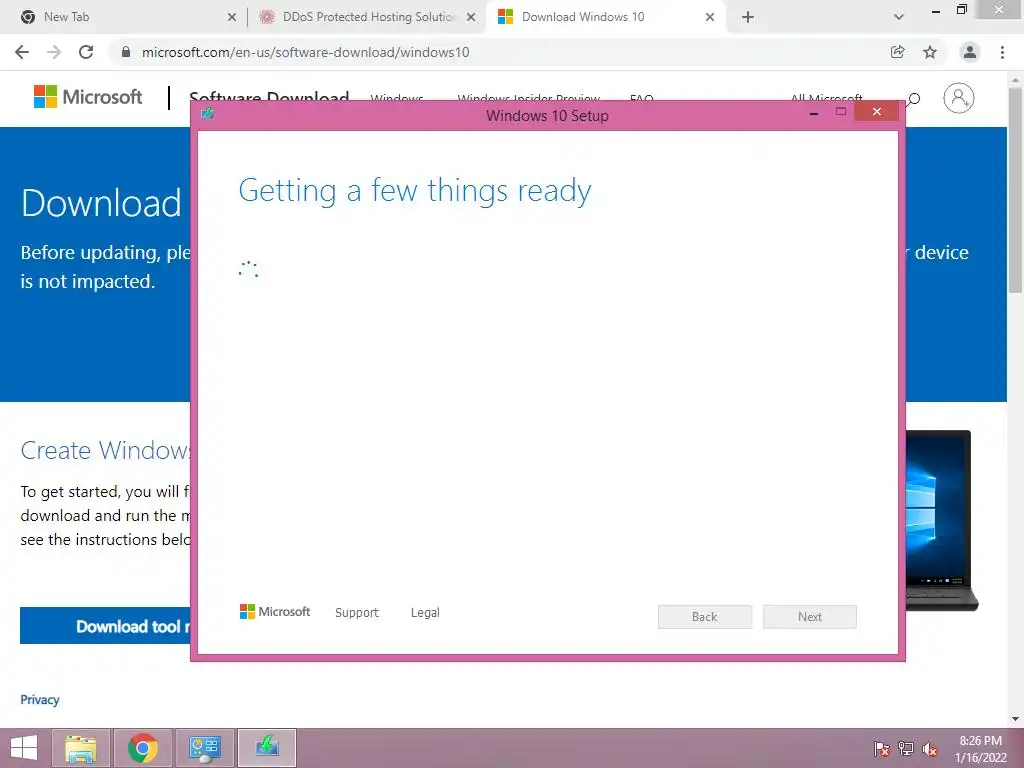Maximize the Windows 10 Setup window
The width and height of the screenshot is (1024, 768).
[840, 112]
